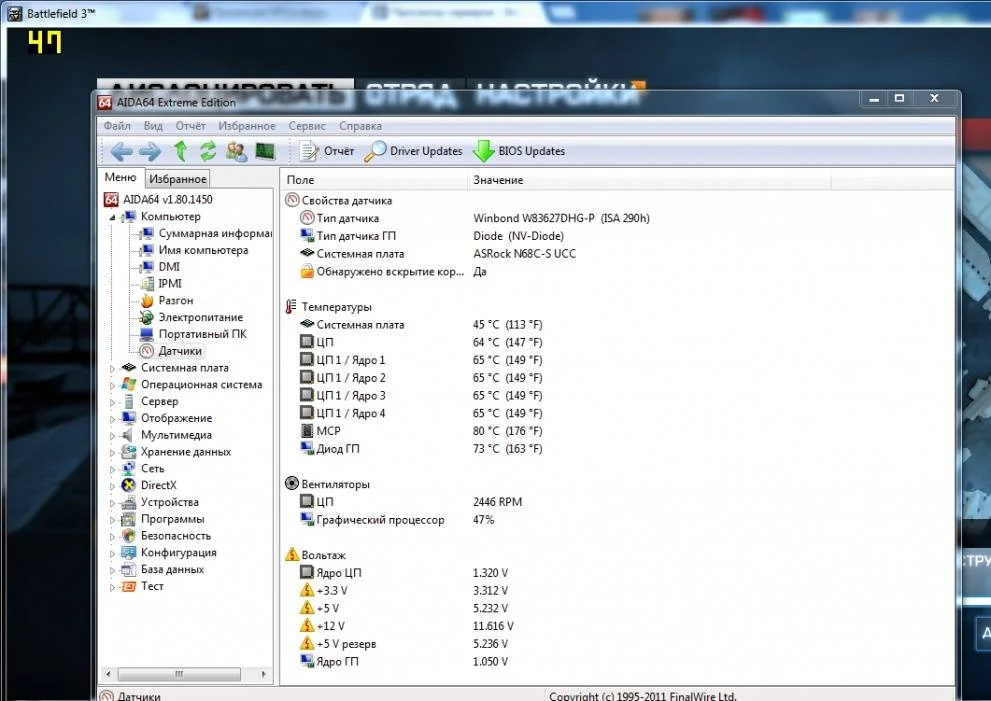The image size is (991, 701).
Task: Select Электропитание in the tree
Action: tap(200, 317)
